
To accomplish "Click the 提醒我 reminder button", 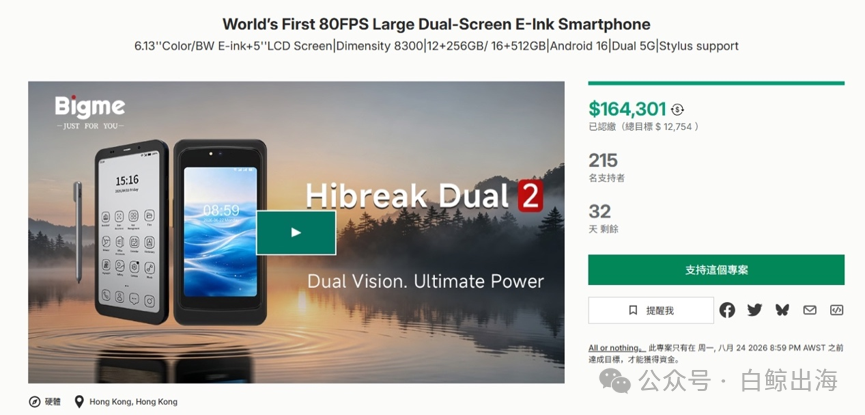I will [x=651, y=311].
